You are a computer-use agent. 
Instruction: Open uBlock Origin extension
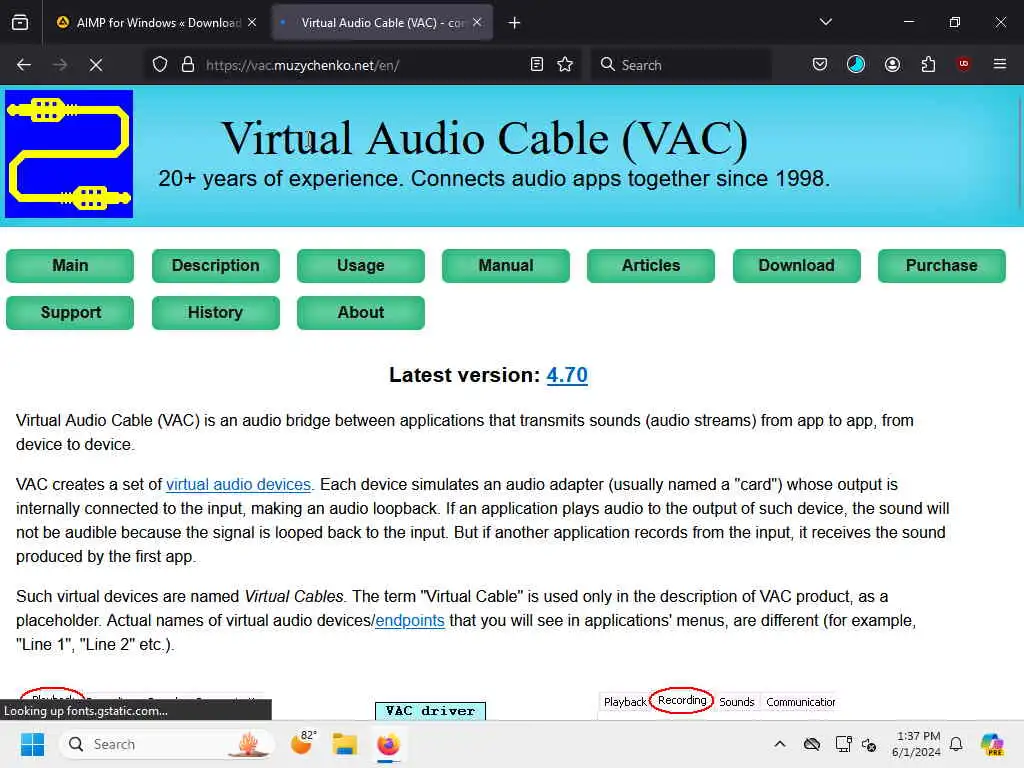tap(964, 64)
